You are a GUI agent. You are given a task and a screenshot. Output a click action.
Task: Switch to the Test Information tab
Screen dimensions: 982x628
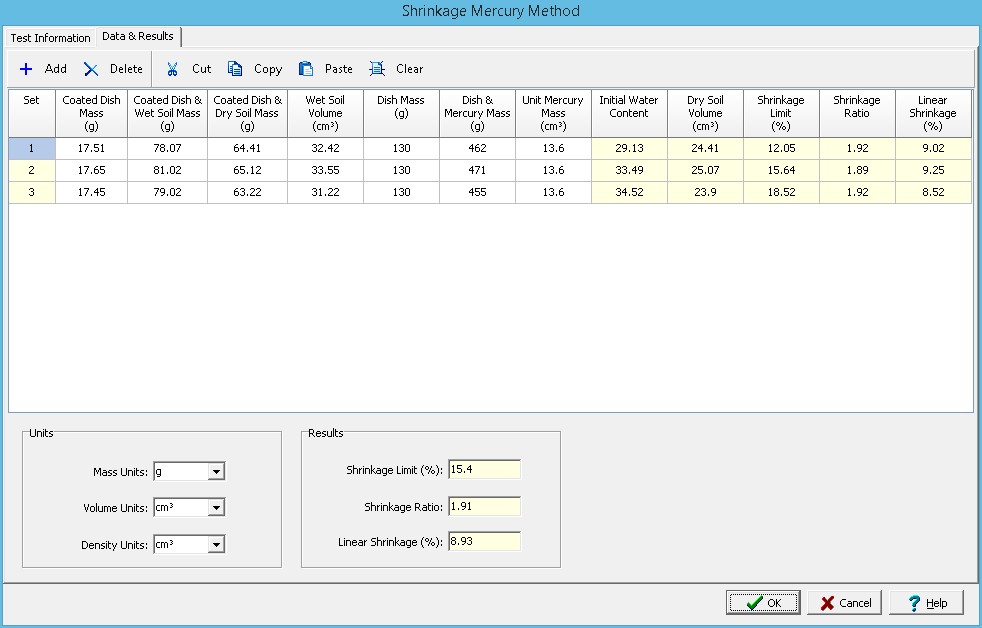coord(50,38)
